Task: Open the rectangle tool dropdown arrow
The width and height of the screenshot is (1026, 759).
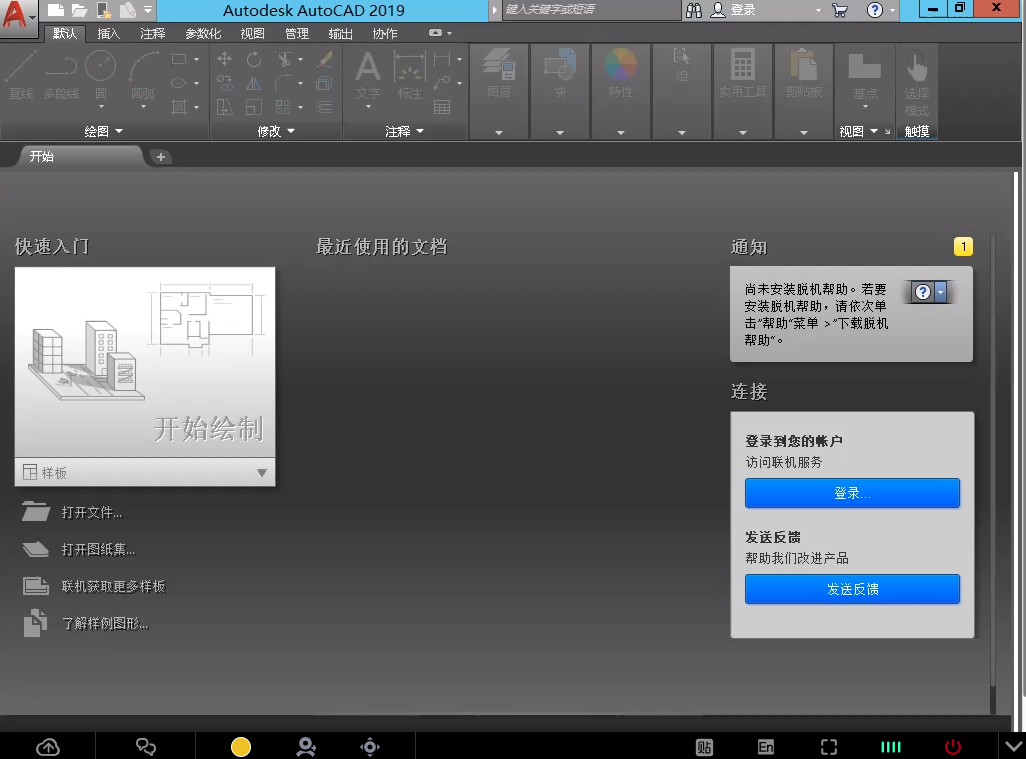Action: pos(196,60)
